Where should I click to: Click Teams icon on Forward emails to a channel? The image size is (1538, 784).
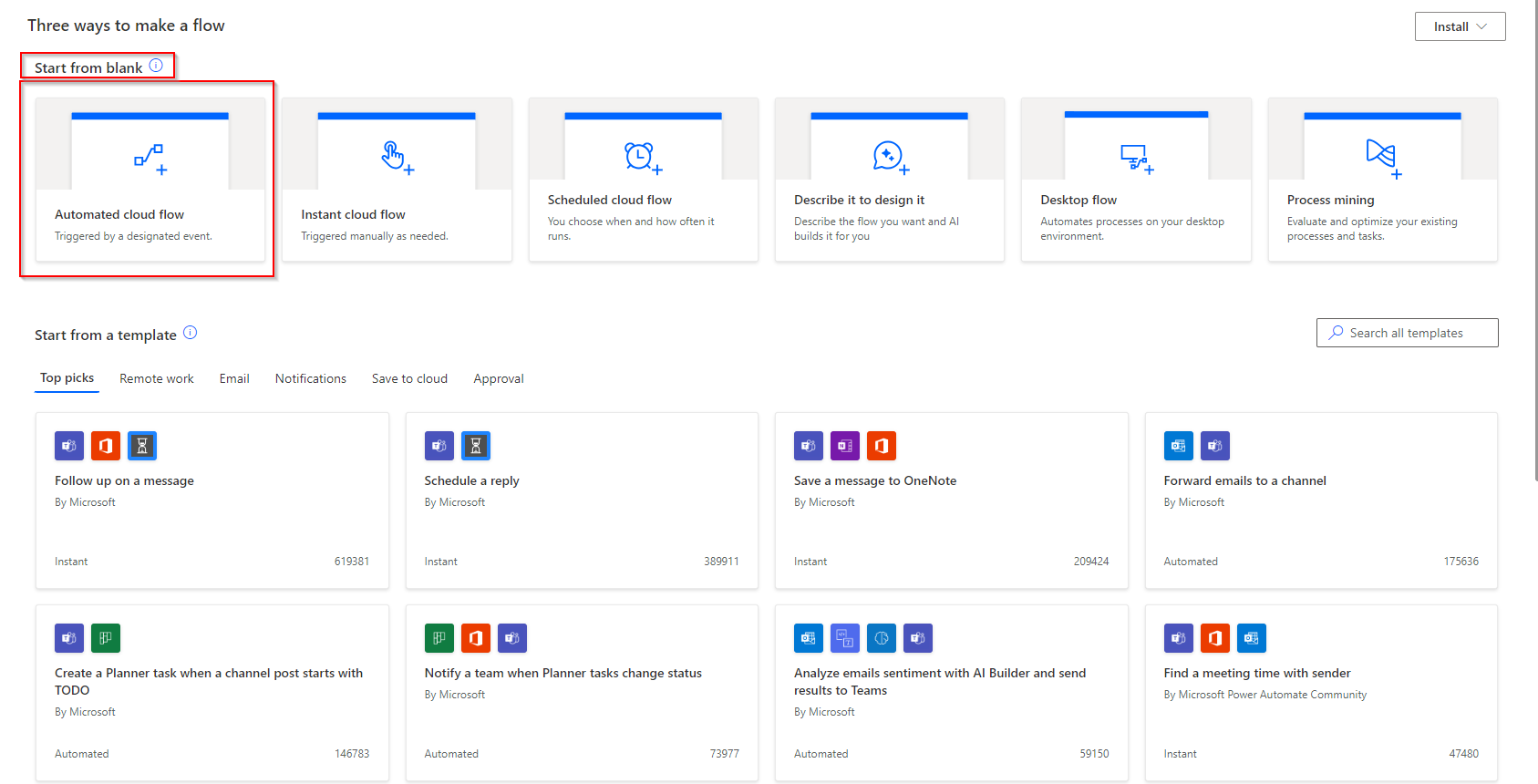click(x=1215, y=446)
